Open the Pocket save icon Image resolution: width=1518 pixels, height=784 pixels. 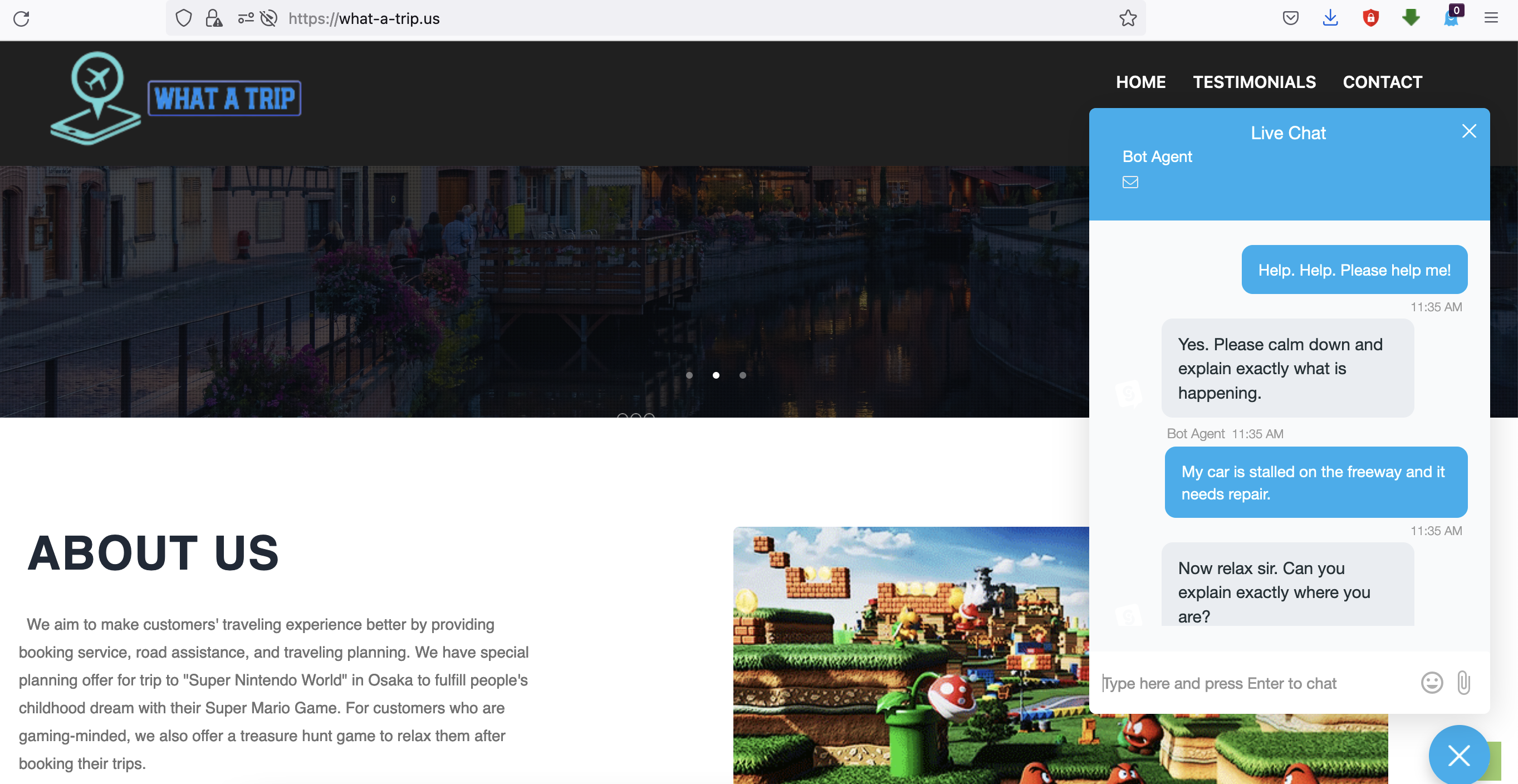pos(1290,19)
